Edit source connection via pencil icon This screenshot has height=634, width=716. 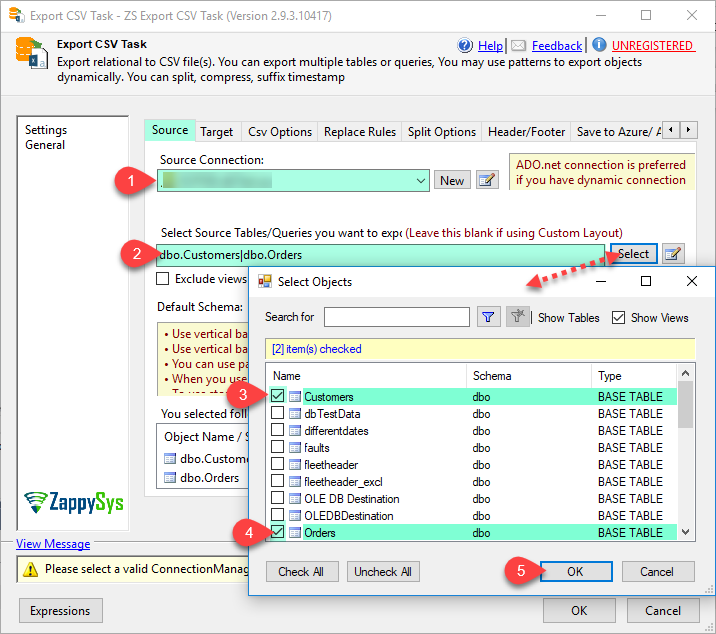pyautogui.click(x=487, y=180)
